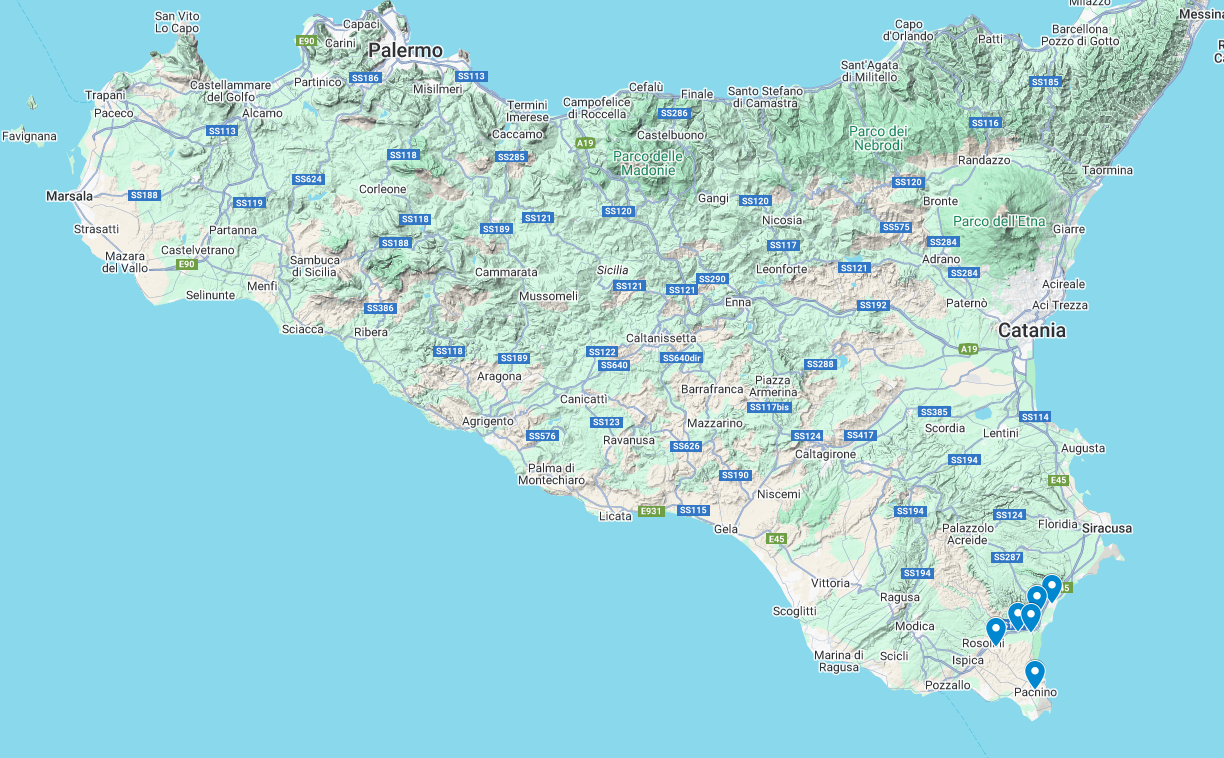The image size is (1224, 758).
Task: Click the Marsala town label
Action: point(69,196)
